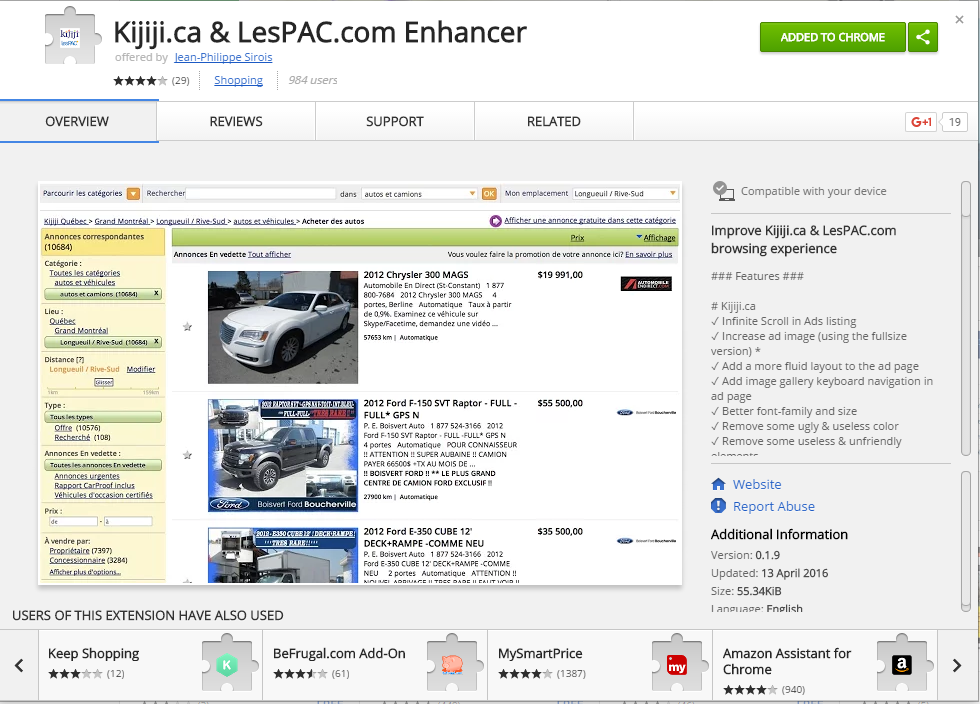Go to previous related extensions arrow
The width and height of the screenshot is (980, 704).
point(19,665)
